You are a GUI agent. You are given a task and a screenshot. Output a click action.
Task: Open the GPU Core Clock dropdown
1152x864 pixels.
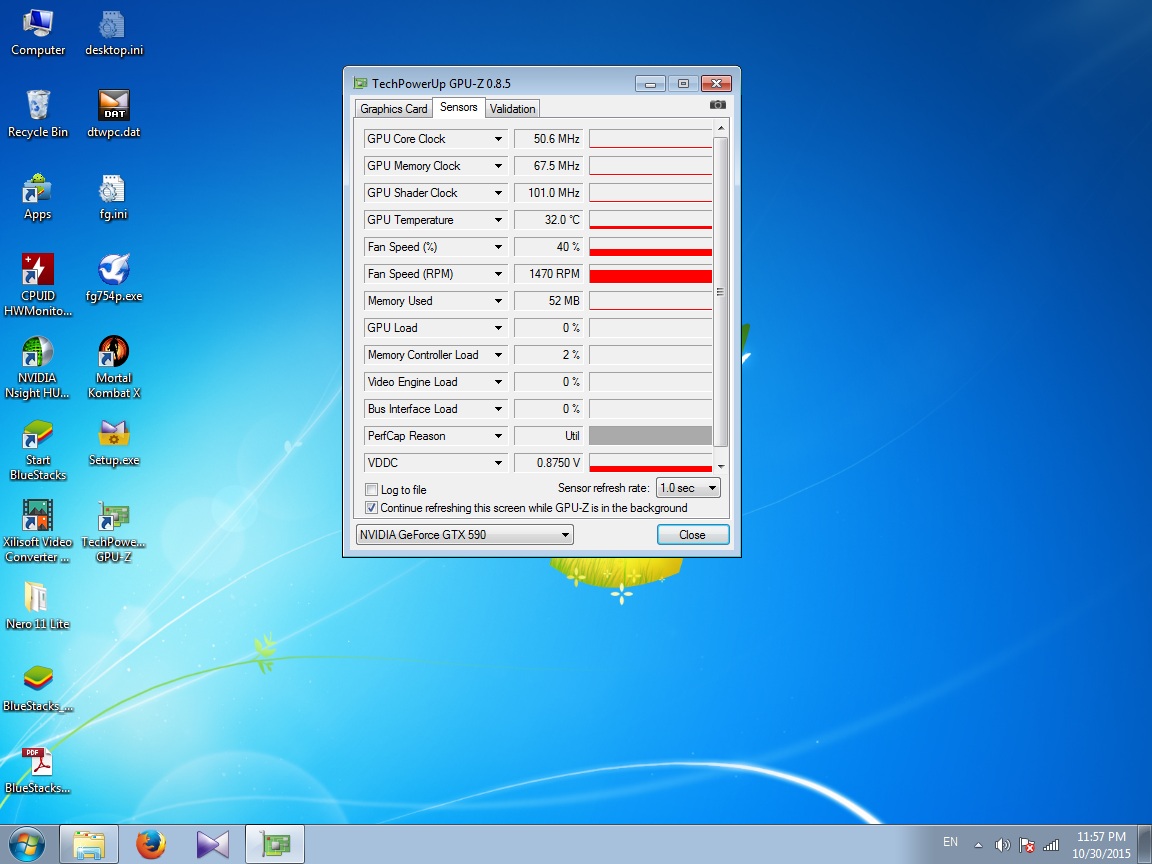tap(498, 139)
